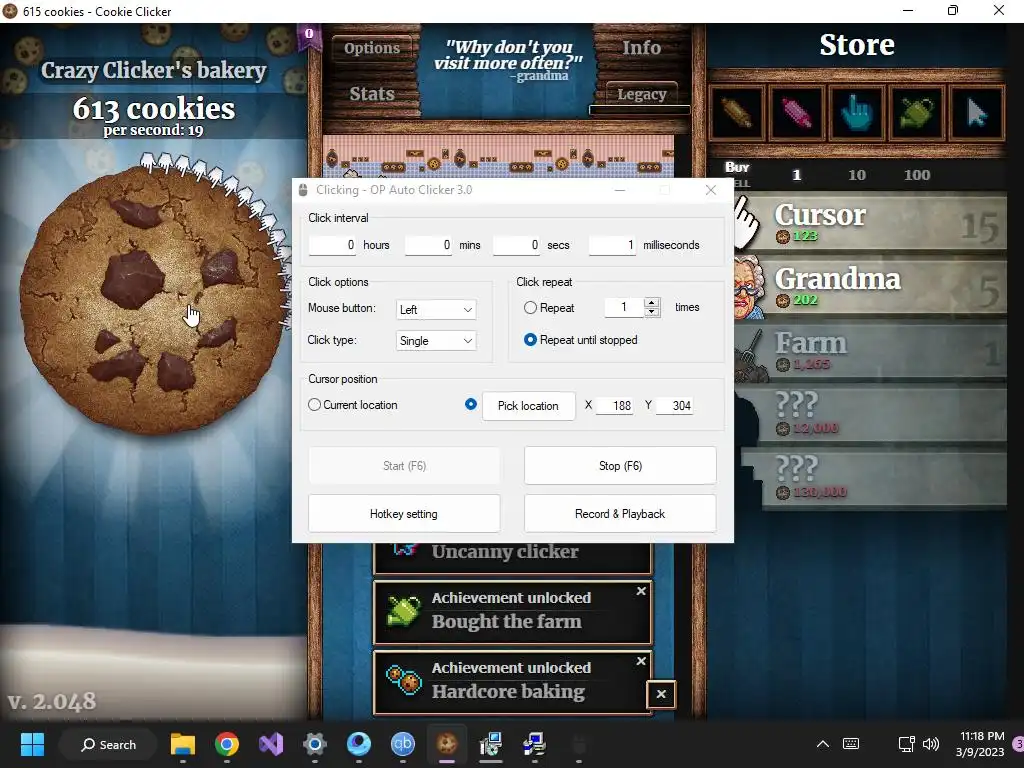The height and width of the screenshot is (768, 1024).
Task: Open the Info menu
Action: point(641,48)
